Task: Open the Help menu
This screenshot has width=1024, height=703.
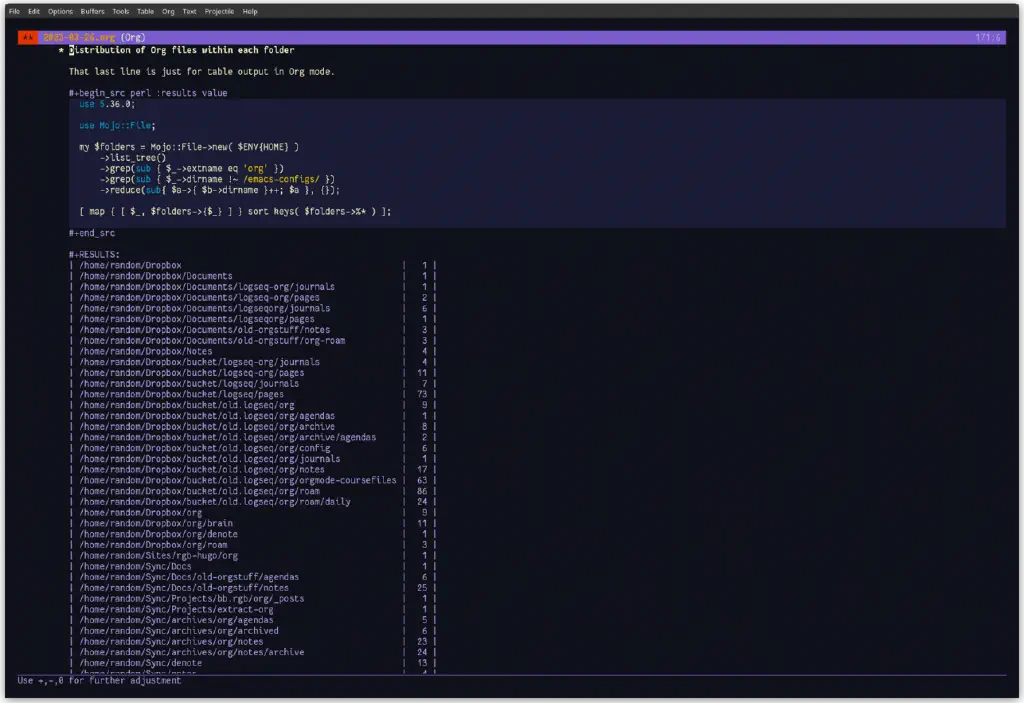Action: [249, 11]
